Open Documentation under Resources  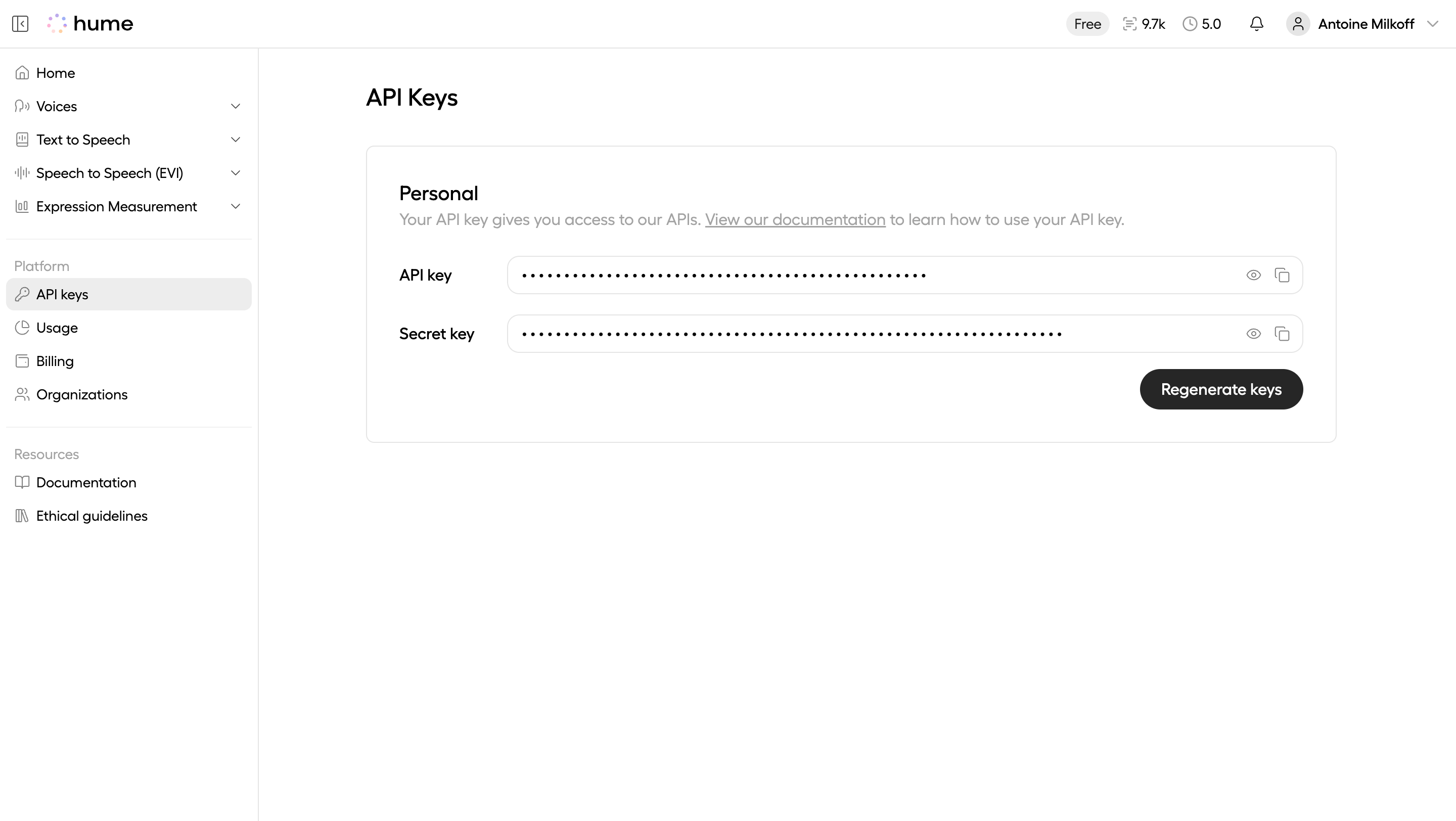coord(86,483)
